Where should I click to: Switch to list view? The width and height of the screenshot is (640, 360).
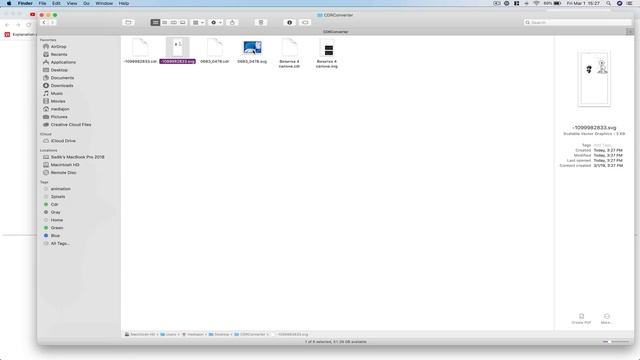[164, 22]
